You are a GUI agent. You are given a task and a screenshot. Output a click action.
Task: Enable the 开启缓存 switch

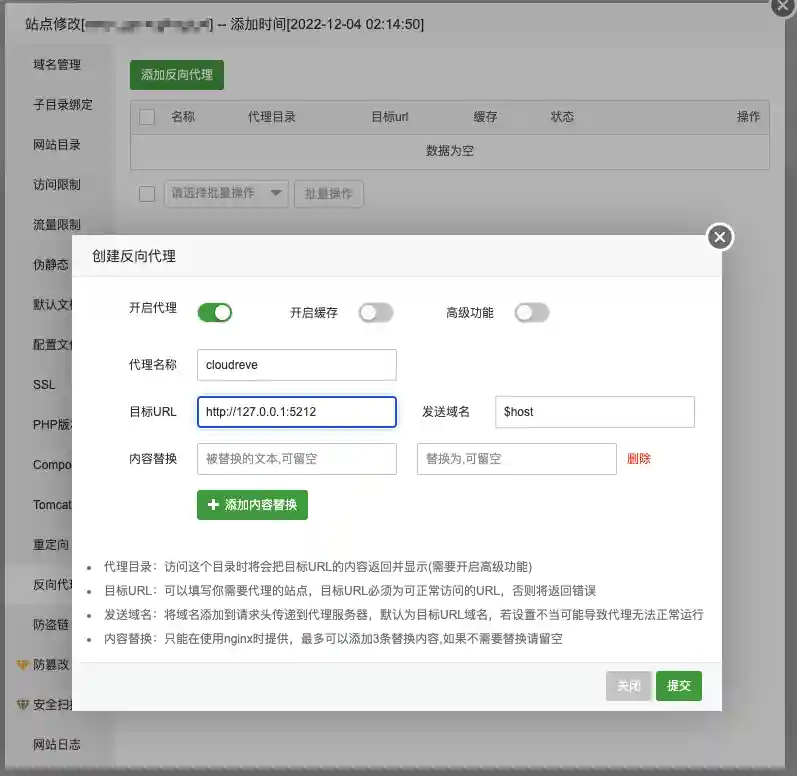pos(376,313)
